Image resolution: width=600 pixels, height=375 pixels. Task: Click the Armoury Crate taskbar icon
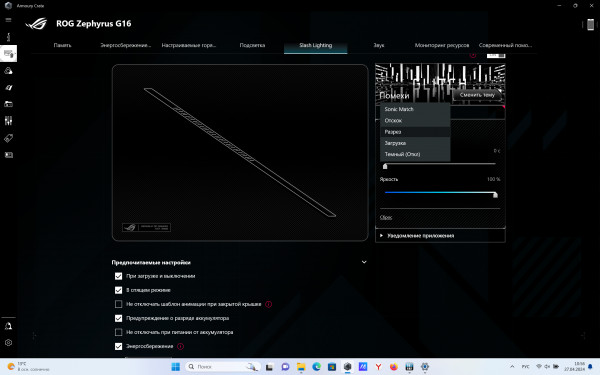(x=347, y=367)
